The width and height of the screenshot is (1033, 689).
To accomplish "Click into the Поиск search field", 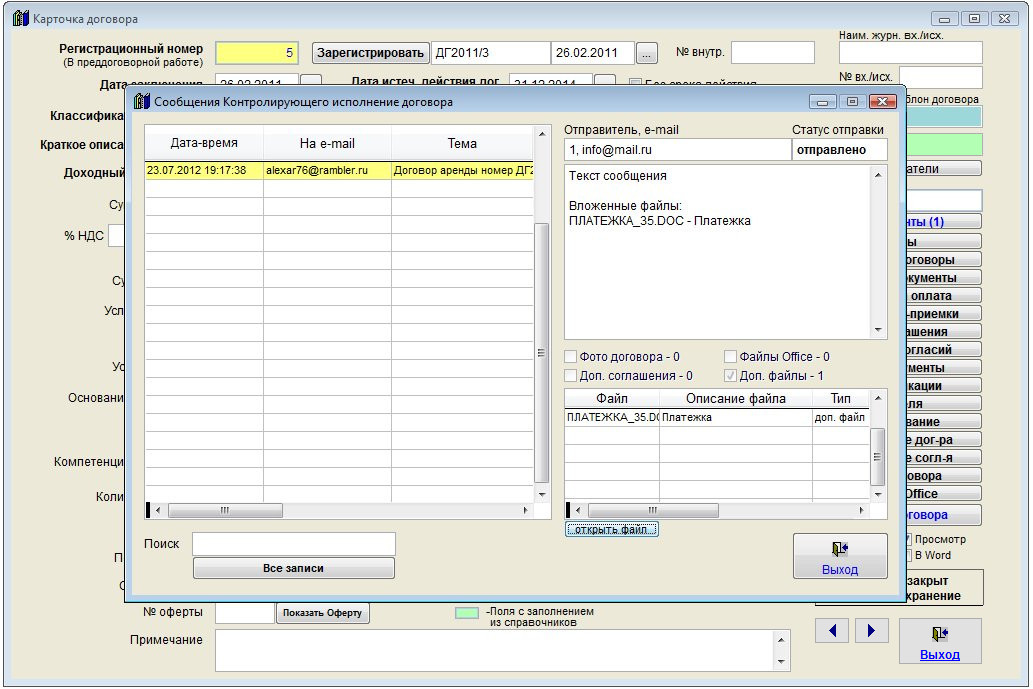I will point(294,544).
